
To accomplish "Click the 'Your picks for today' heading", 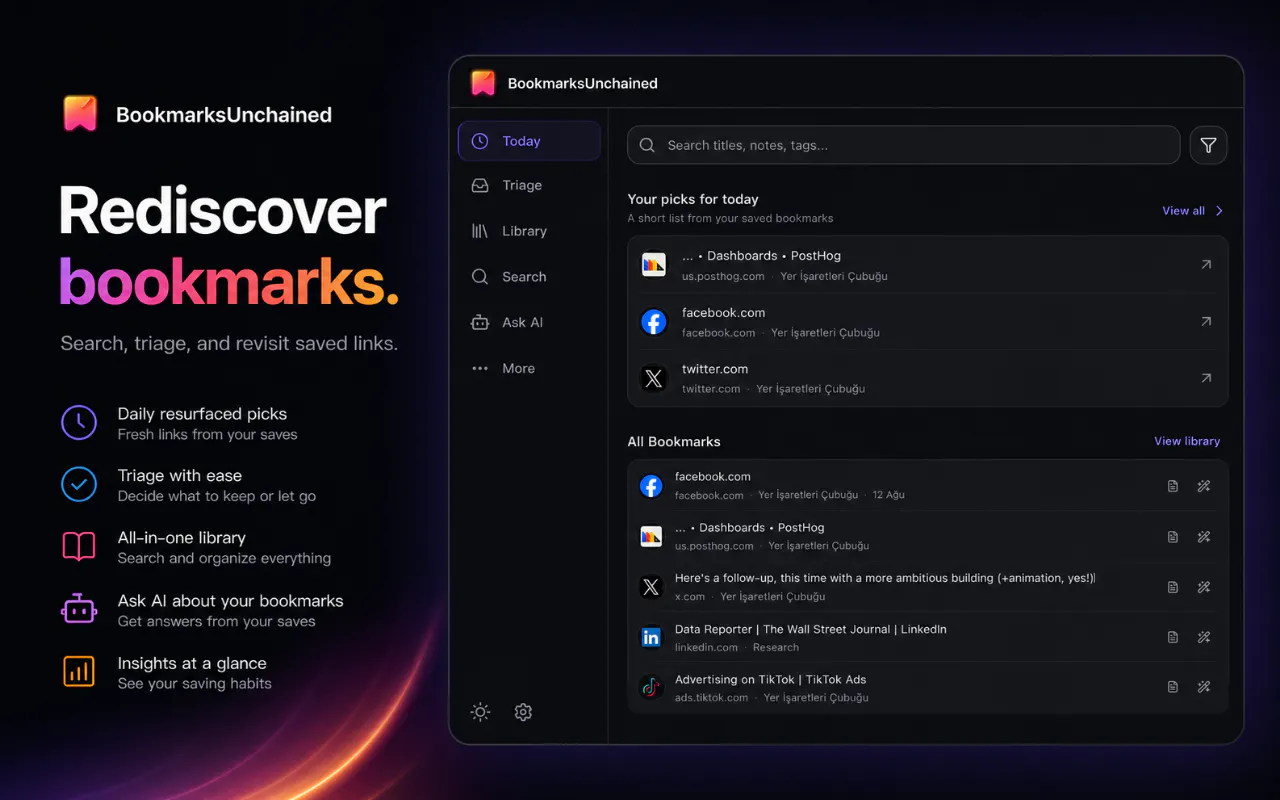I will coord(693,199).
